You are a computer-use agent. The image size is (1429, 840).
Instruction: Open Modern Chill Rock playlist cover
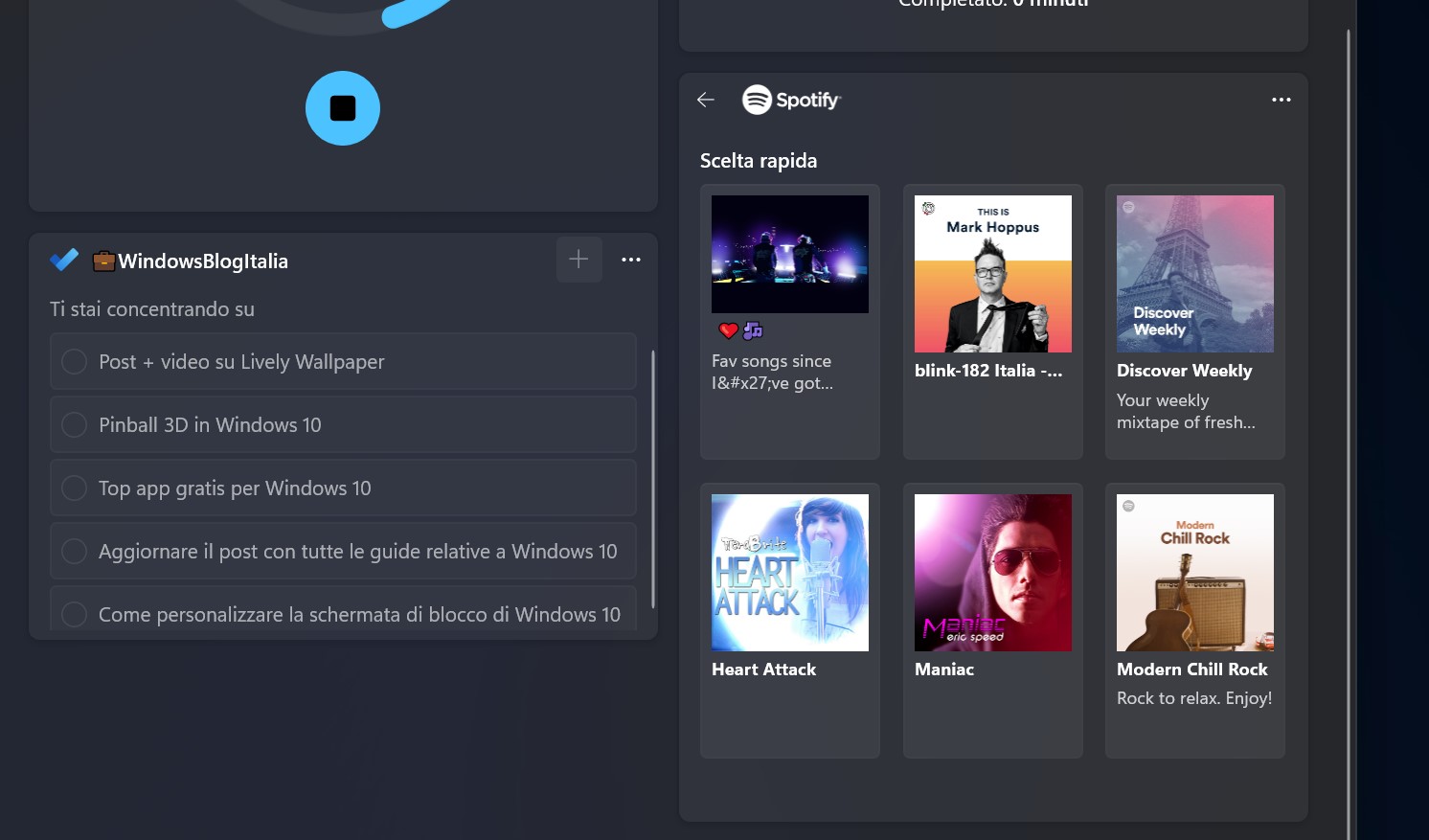coord(1195,573)
